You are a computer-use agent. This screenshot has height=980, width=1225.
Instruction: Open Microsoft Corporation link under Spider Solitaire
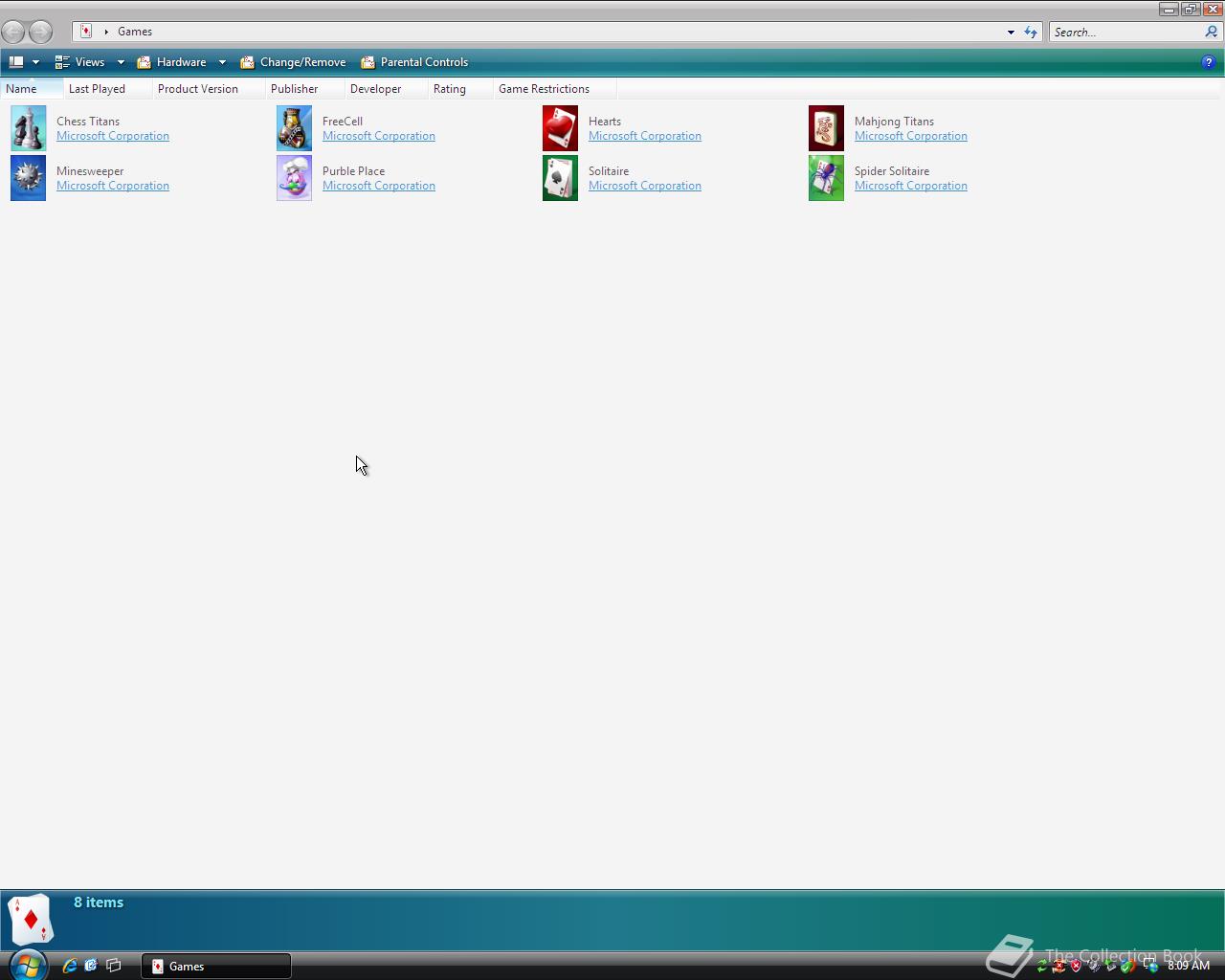point(911,186)
